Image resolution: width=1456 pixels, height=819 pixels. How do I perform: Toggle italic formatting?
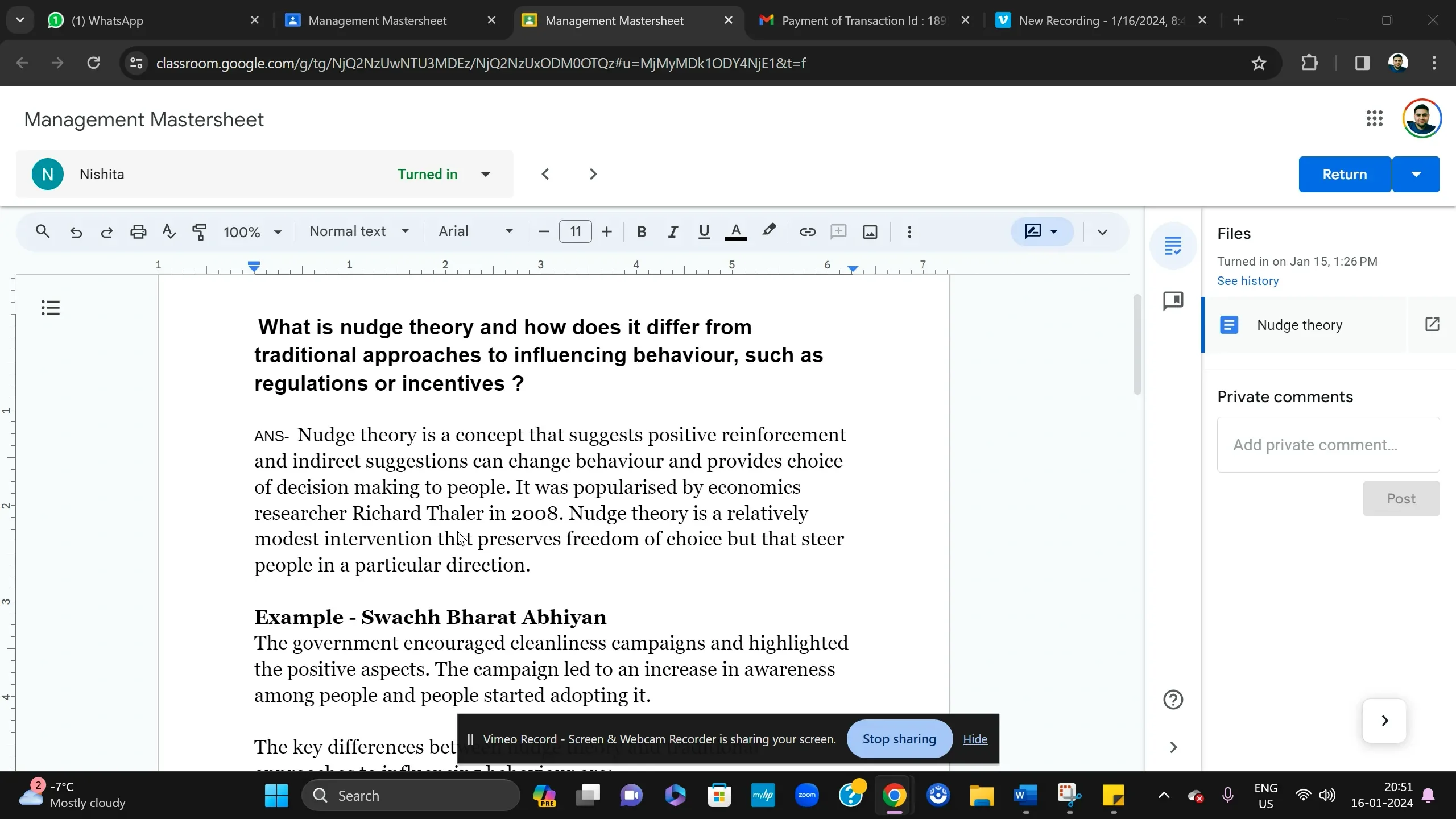tap(673, 232)
